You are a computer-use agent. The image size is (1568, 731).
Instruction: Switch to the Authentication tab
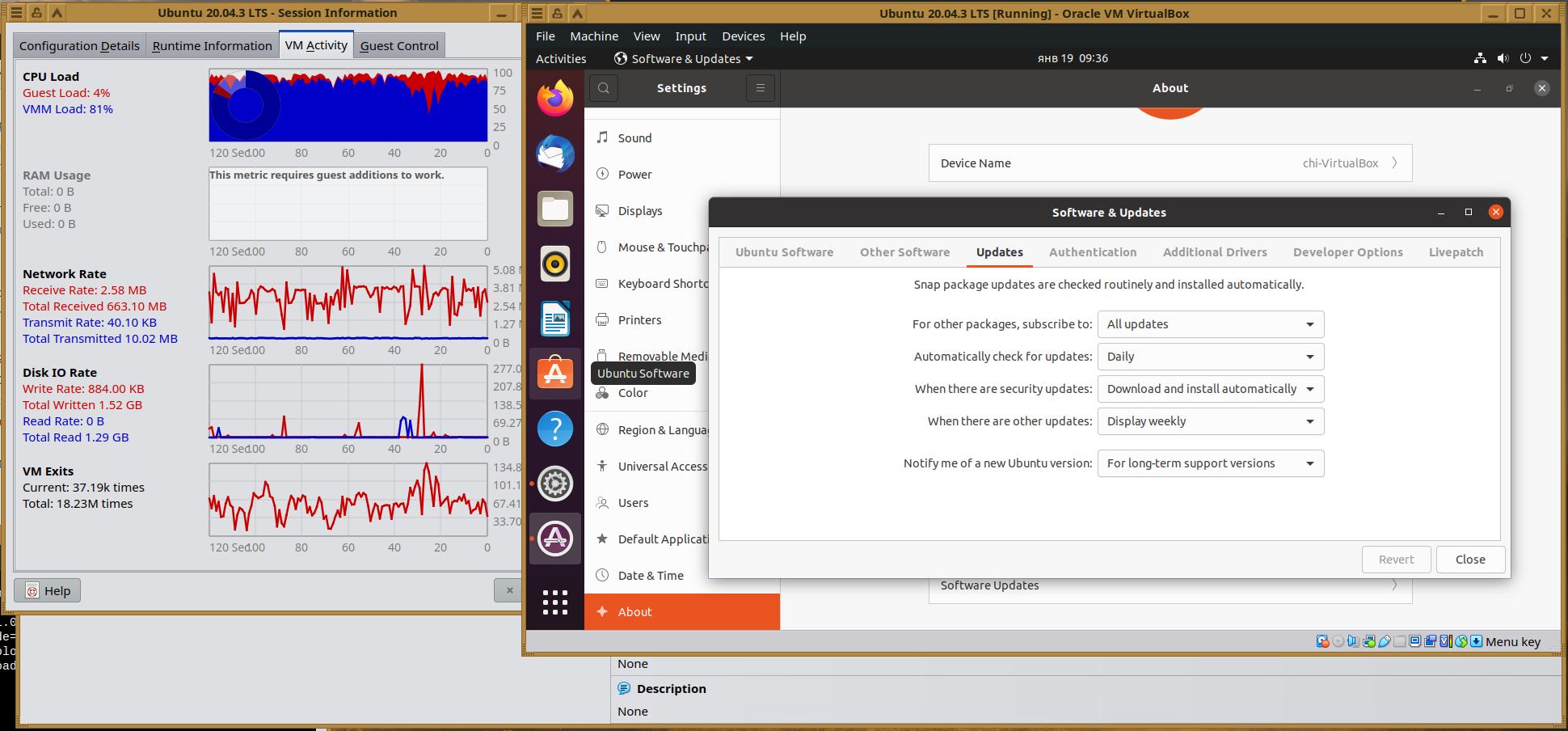pos(1093,252)
